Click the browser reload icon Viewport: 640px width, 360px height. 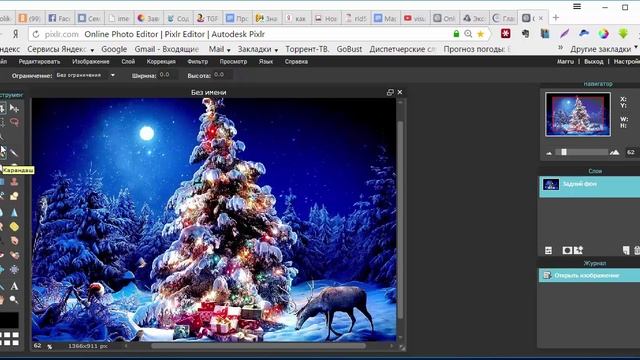pyautogui.click(x=36, y=34)
